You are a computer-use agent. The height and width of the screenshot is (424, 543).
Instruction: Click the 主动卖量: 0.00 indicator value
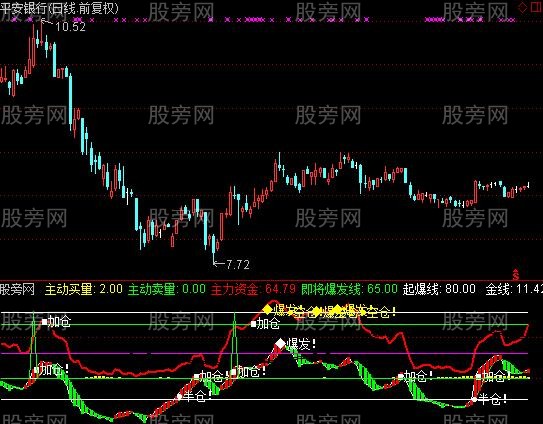click(x=167, y=289)
